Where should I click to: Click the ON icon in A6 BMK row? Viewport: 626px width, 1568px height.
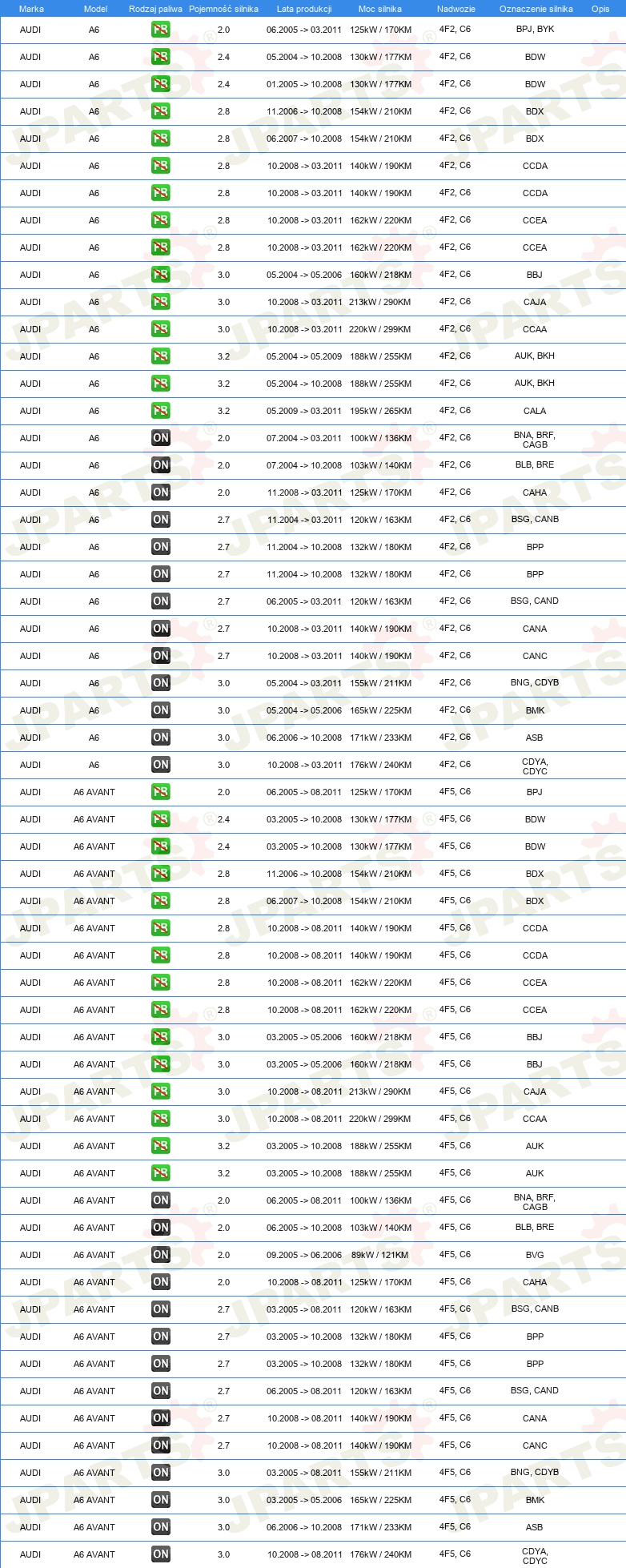(161, 710)
